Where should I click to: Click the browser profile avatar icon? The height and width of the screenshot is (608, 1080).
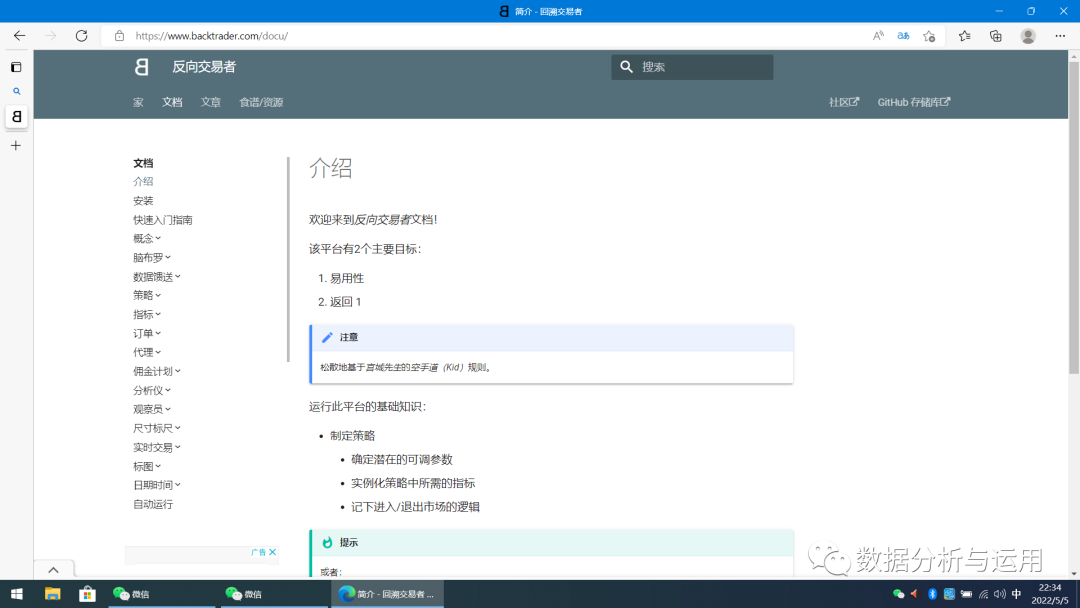(x=1027, y=34)
